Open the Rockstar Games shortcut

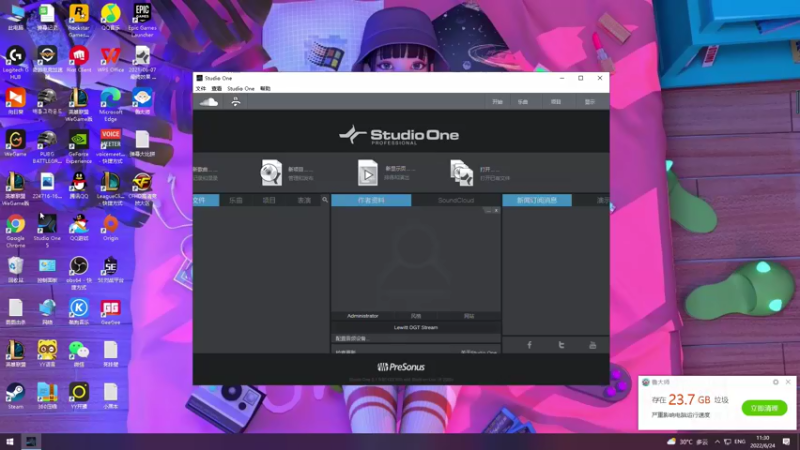point(79,19)
